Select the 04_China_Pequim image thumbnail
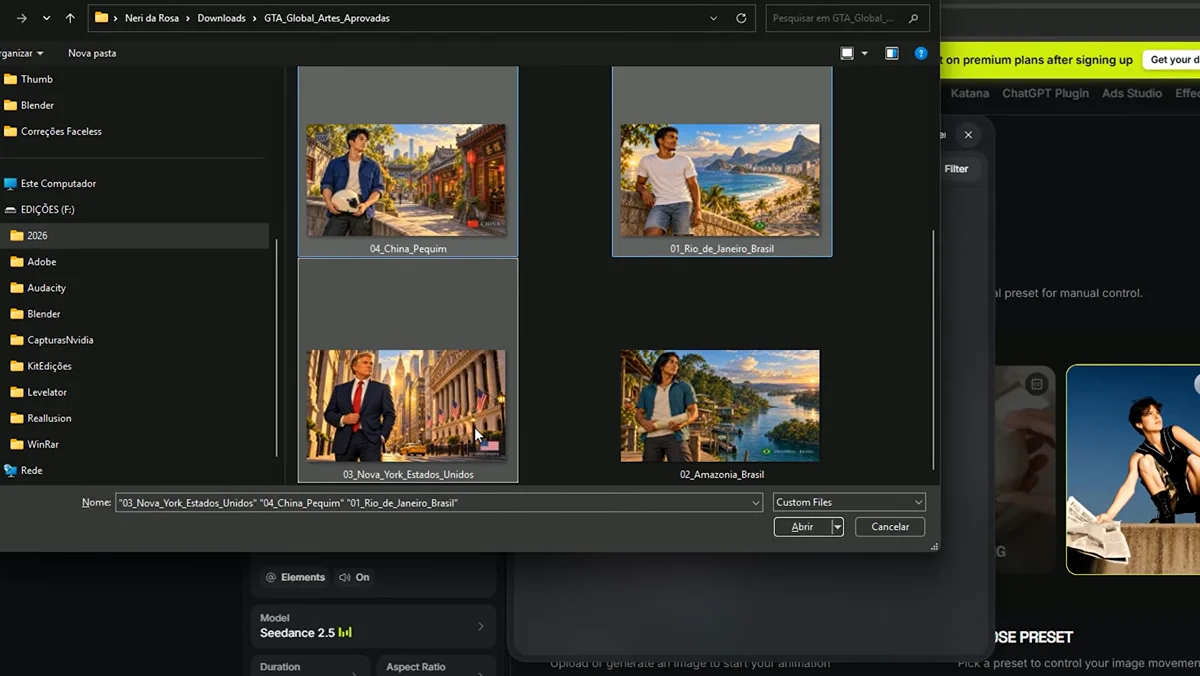This screenshot has width=1200, height=676. tap(406, 180)
